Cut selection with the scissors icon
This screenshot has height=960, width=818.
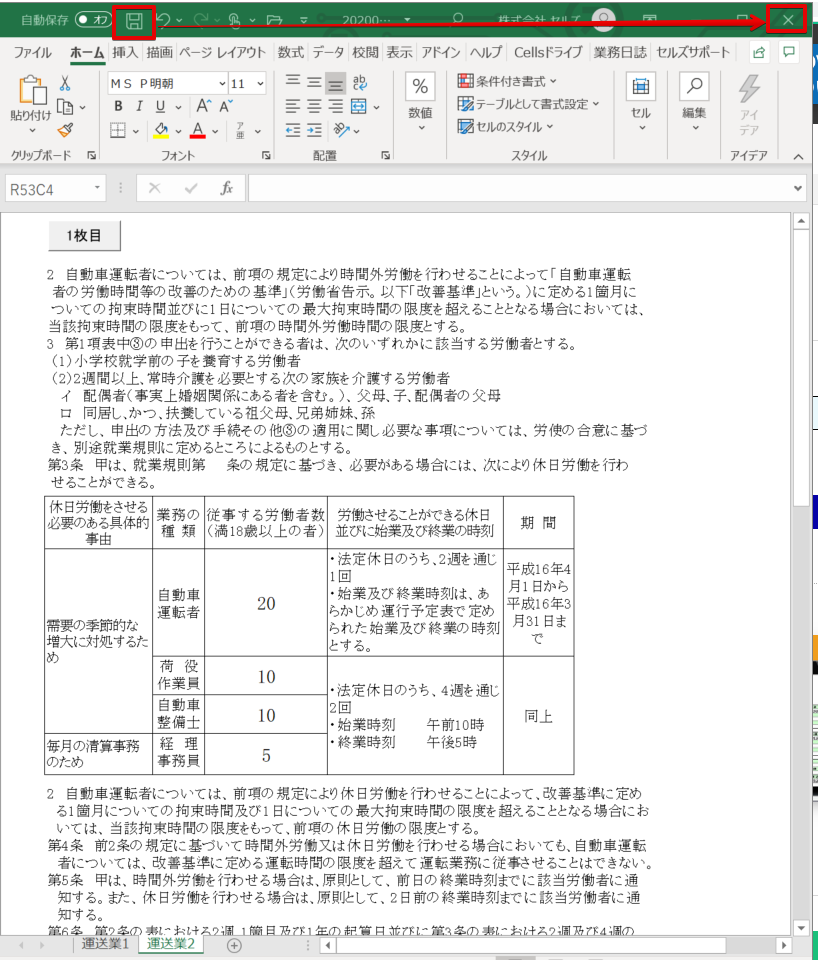[x=65, y=83]
